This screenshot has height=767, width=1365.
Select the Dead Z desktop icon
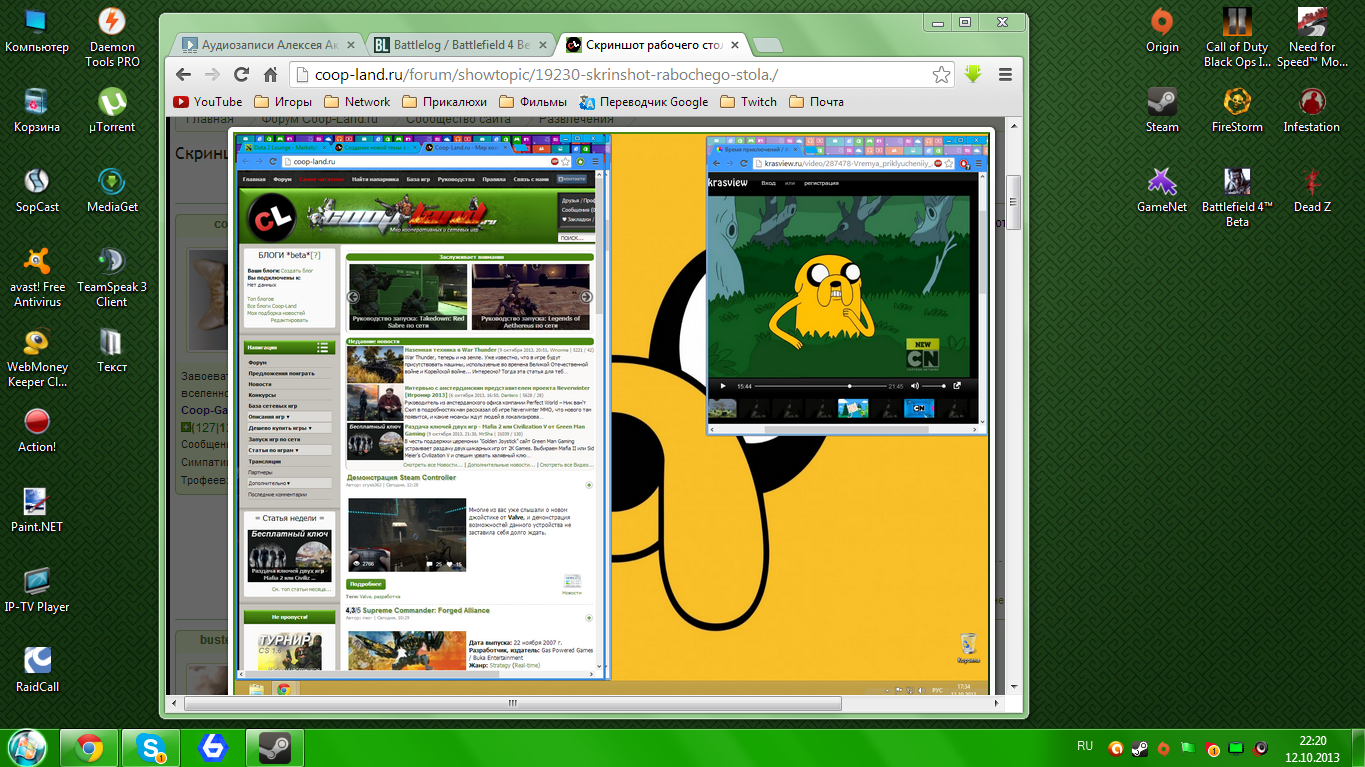tap(1312, 191)
